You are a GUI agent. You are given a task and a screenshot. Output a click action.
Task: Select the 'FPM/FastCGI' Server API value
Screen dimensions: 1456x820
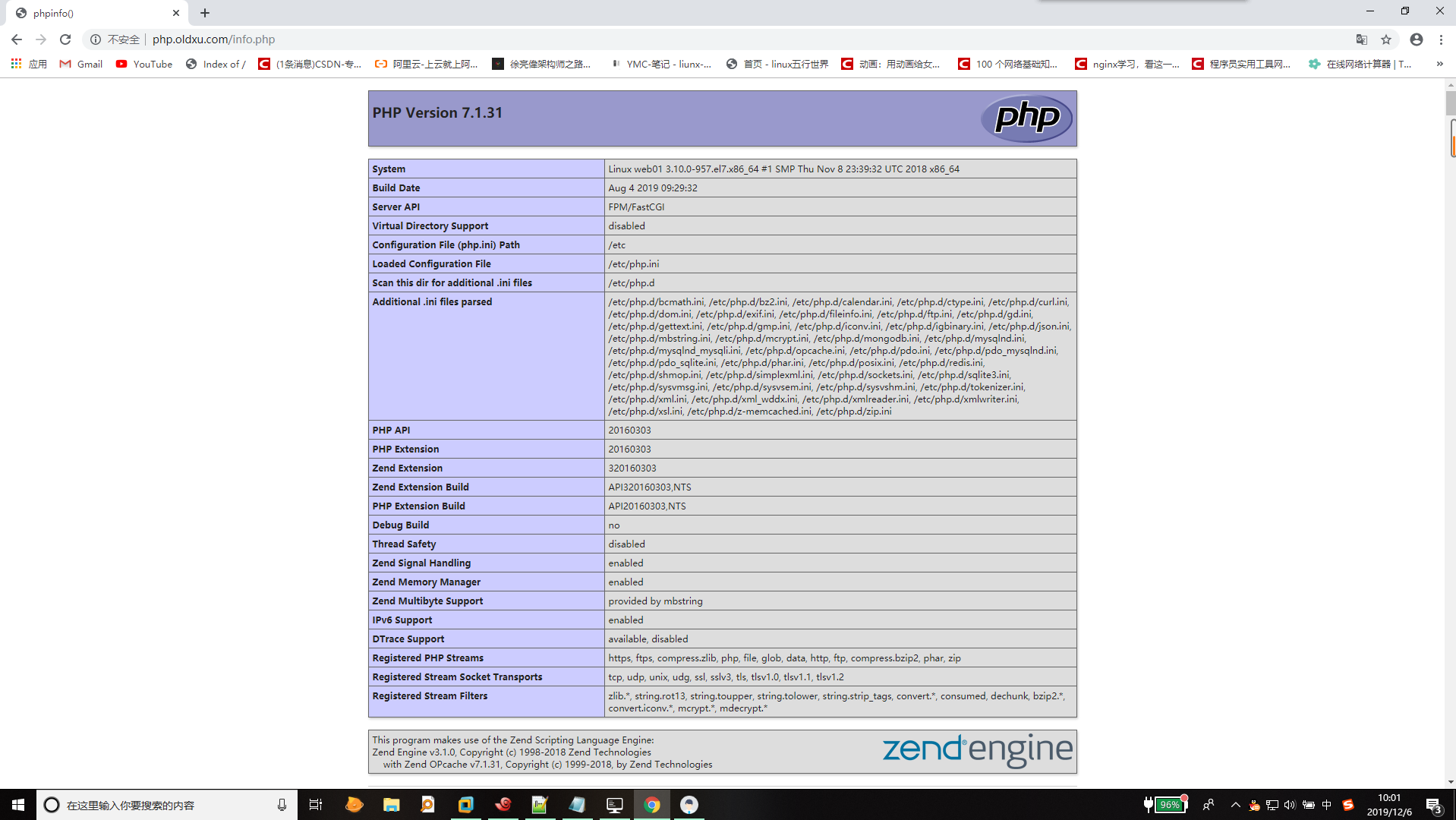pyautogui.click(x=636, y=207)
